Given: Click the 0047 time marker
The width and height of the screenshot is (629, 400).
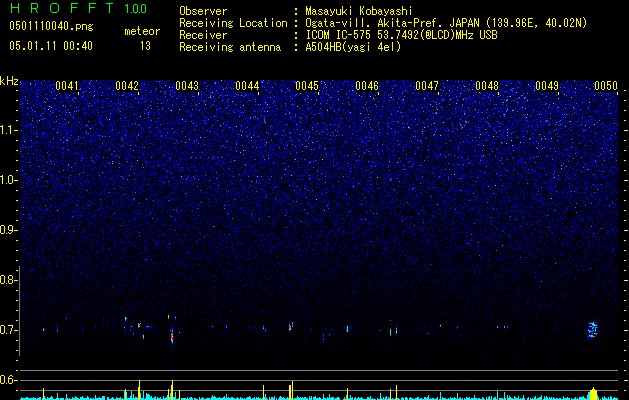Looking at the screenshot, I should coord(427,86).
